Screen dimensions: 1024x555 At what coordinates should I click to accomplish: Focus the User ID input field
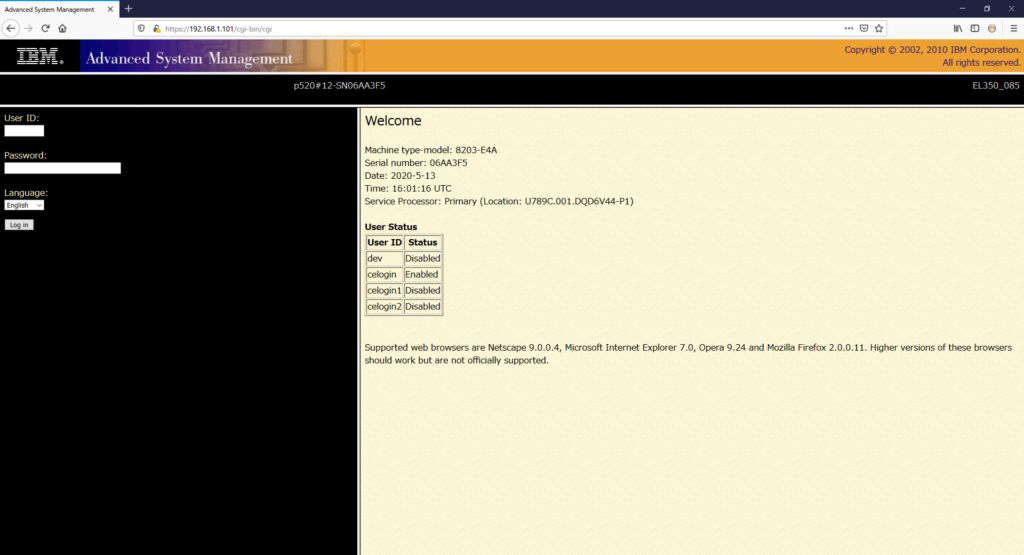click(x=24, y=131)
